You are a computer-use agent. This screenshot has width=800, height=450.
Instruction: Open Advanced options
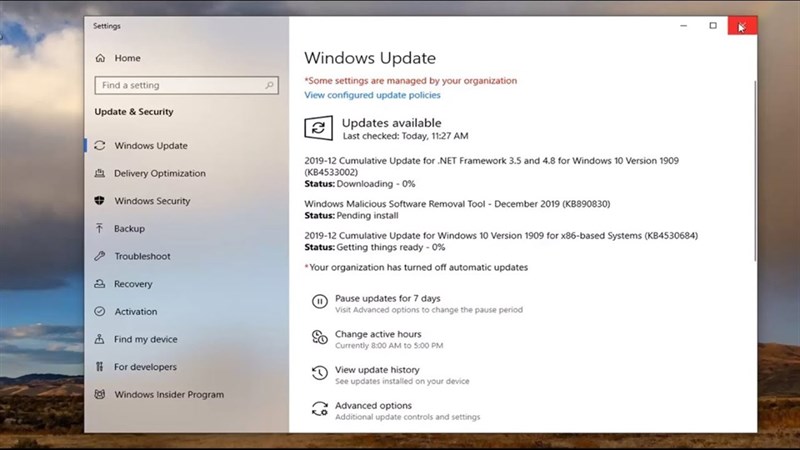pyautogui.click(x=373, y=405)
